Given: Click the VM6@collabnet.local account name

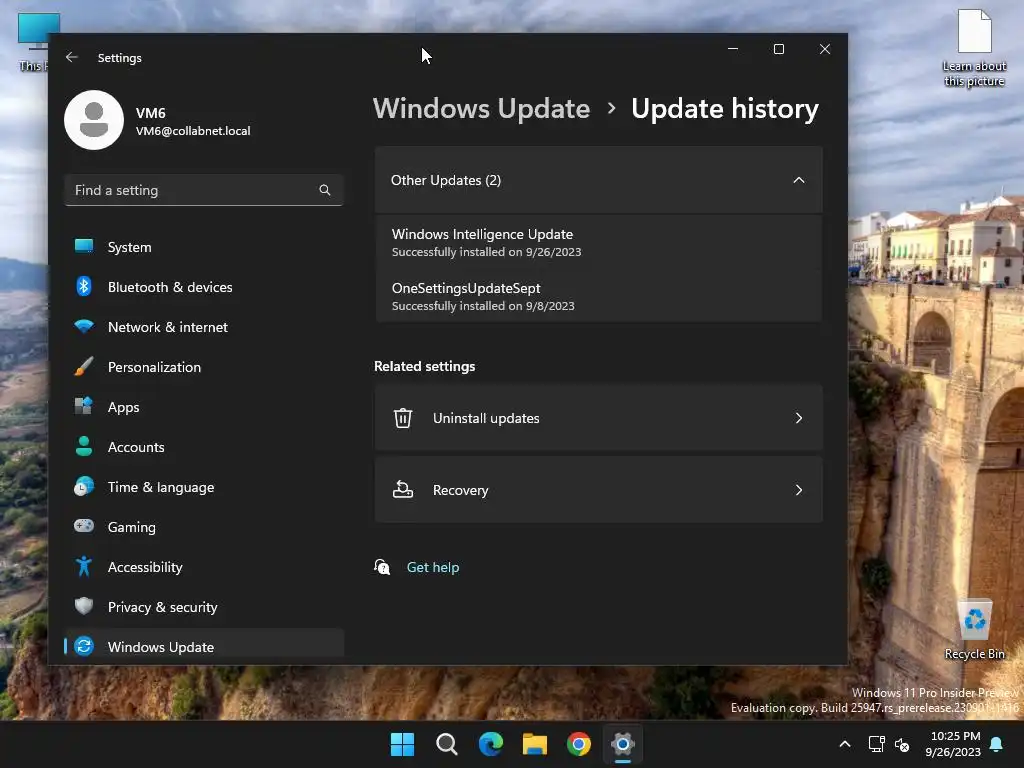Looking at the screenshot, I should 193,131.
